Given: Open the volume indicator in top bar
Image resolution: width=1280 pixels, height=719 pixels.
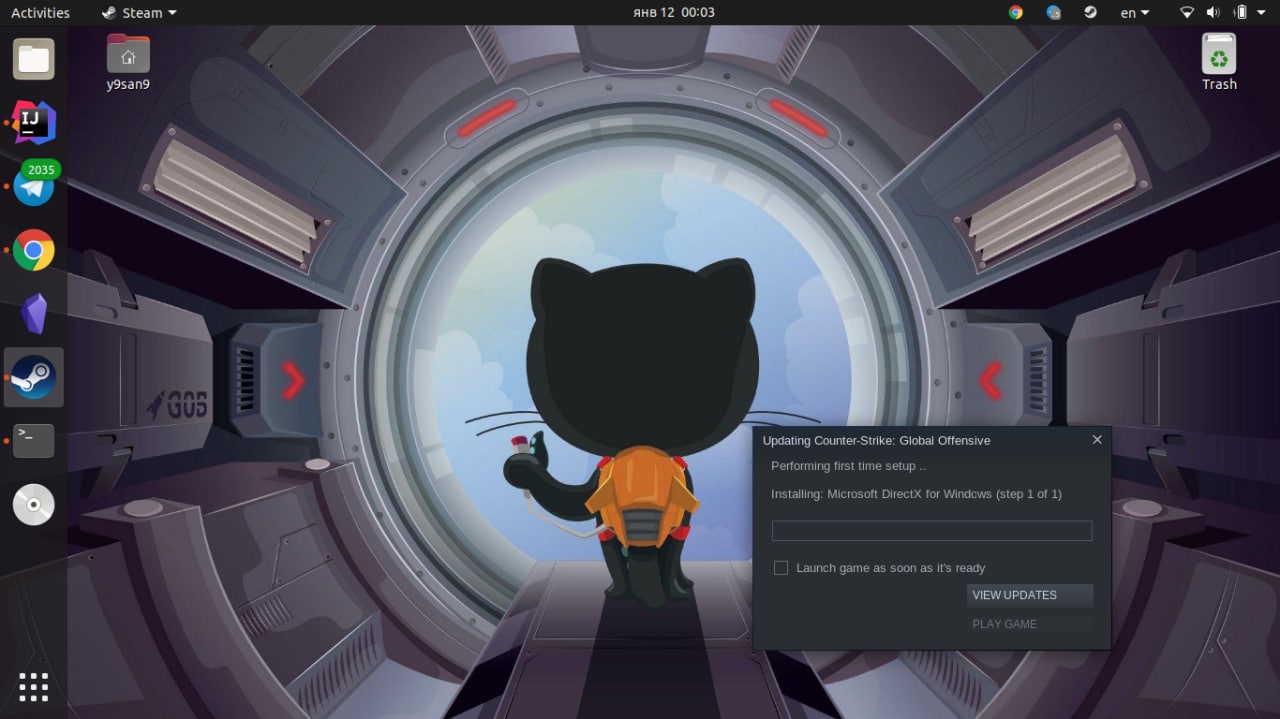Looking at the screenshot, I should (x=1213, y=13).
